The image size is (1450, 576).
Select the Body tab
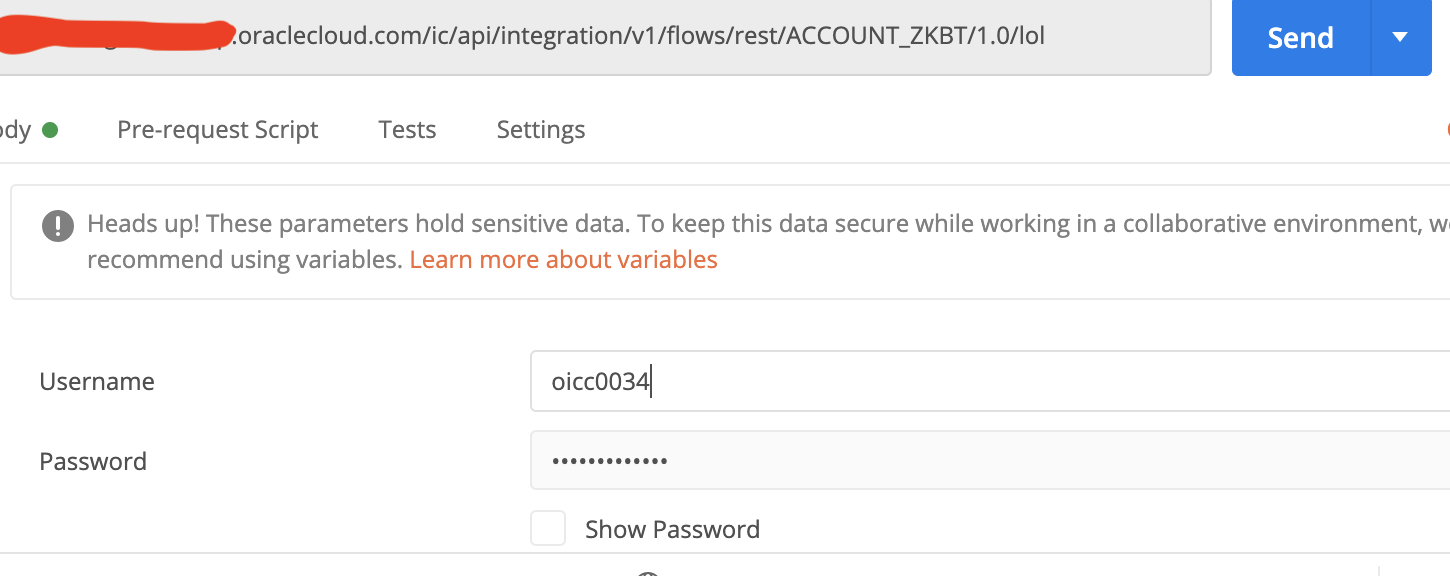pyautogui.click(x=14, y=130)
